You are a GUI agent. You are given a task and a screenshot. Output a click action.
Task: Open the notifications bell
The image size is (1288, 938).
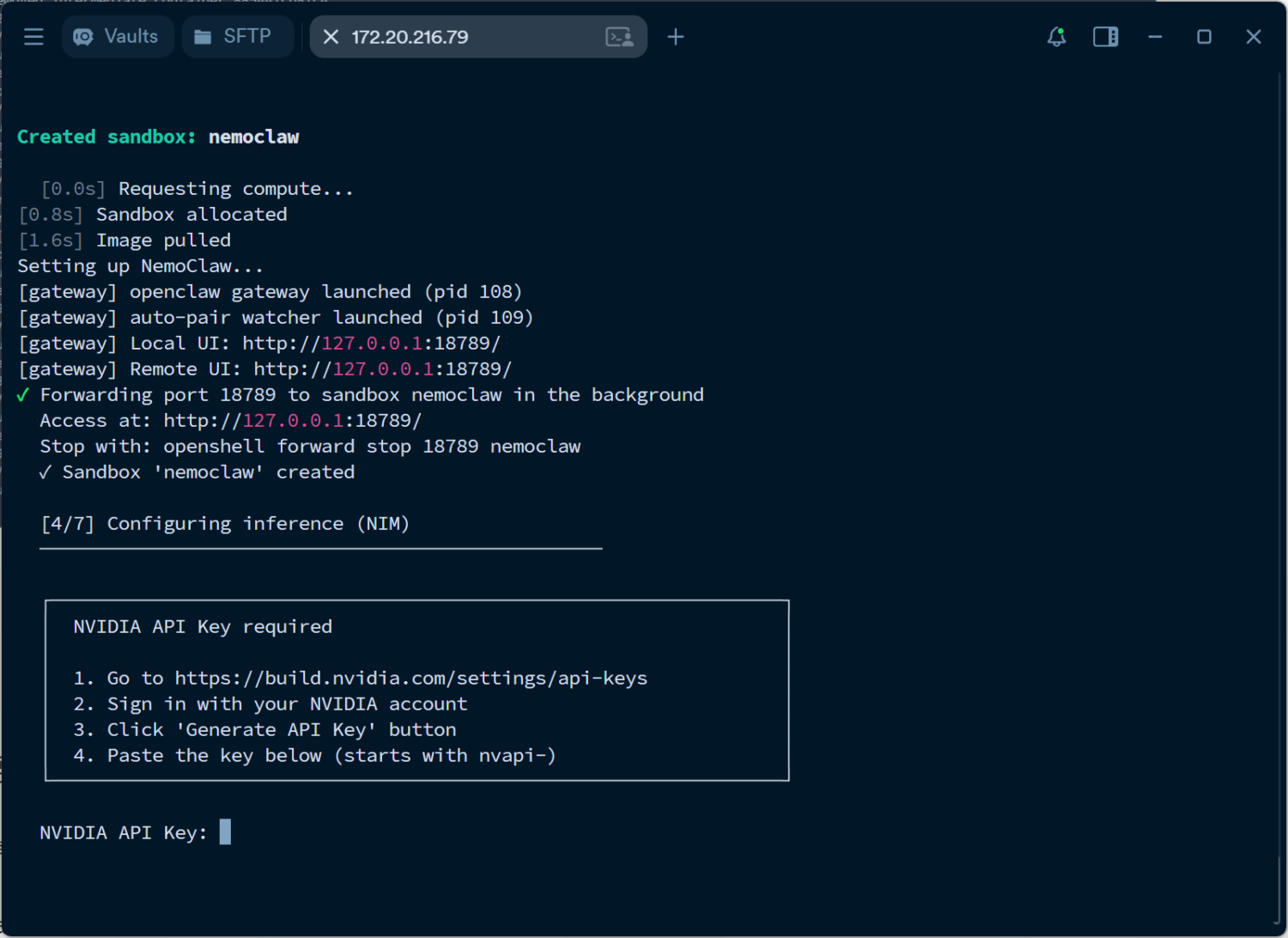click(1056, 37)
